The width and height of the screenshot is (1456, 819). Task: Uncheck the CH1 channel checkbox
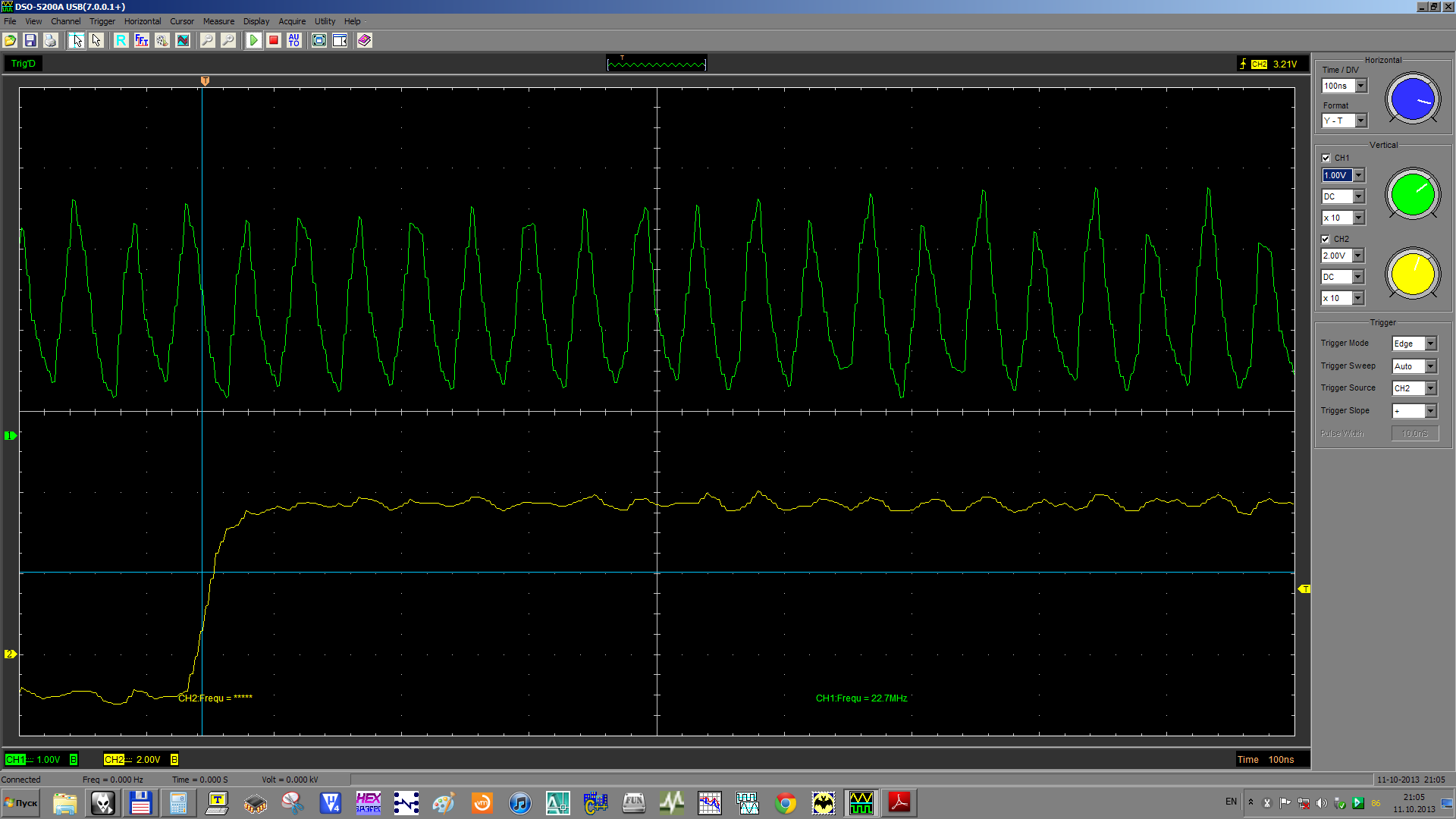[1326, 158]
